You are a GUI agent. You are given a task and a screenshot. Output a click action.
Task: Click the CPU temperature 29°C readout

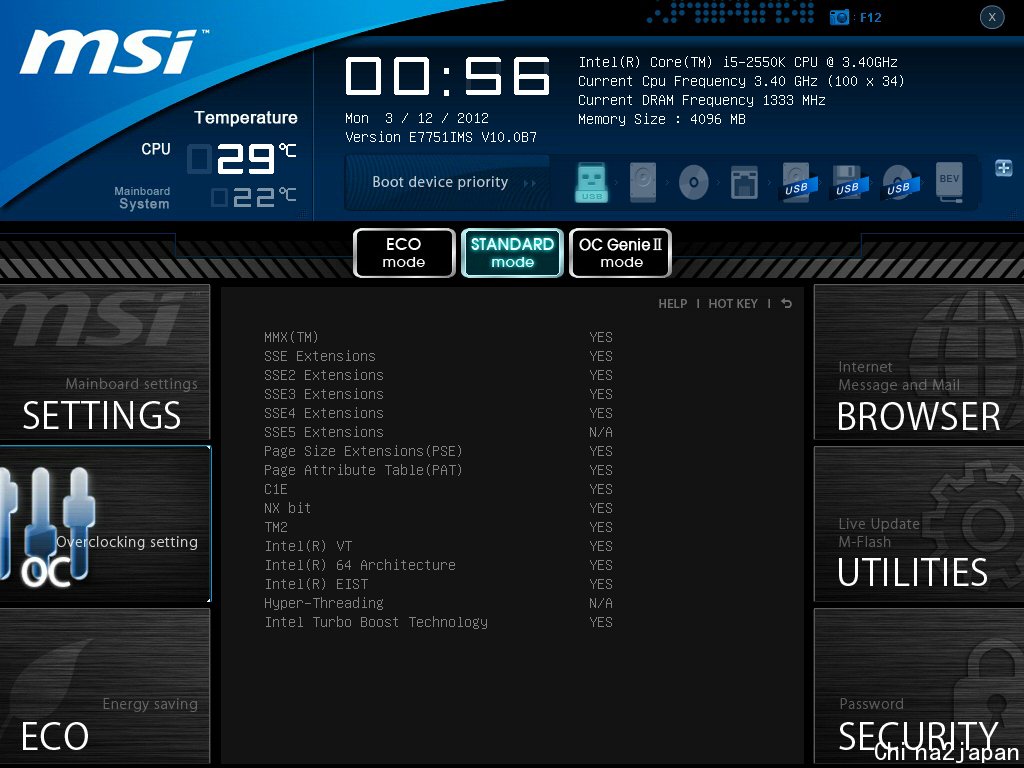coord(243,159)
